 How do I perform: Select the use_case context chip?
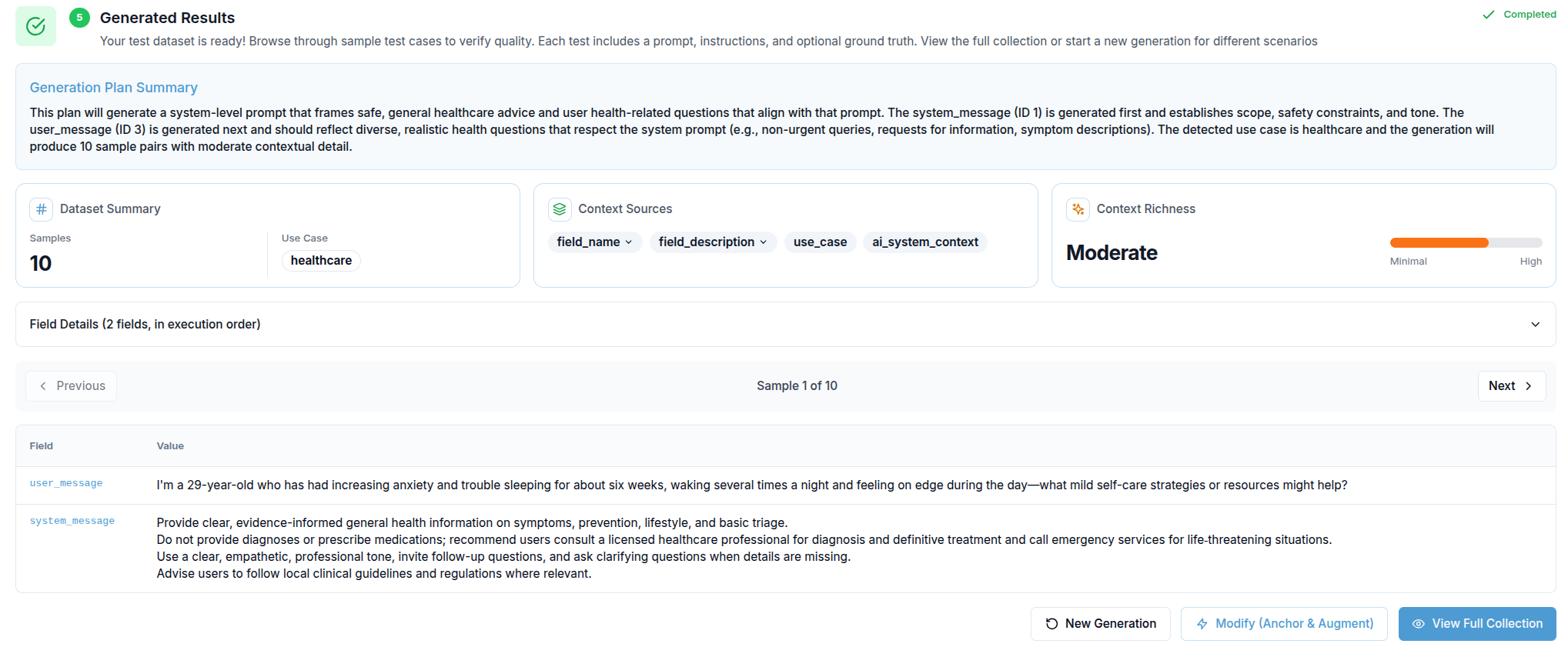(x=820, y=242)
